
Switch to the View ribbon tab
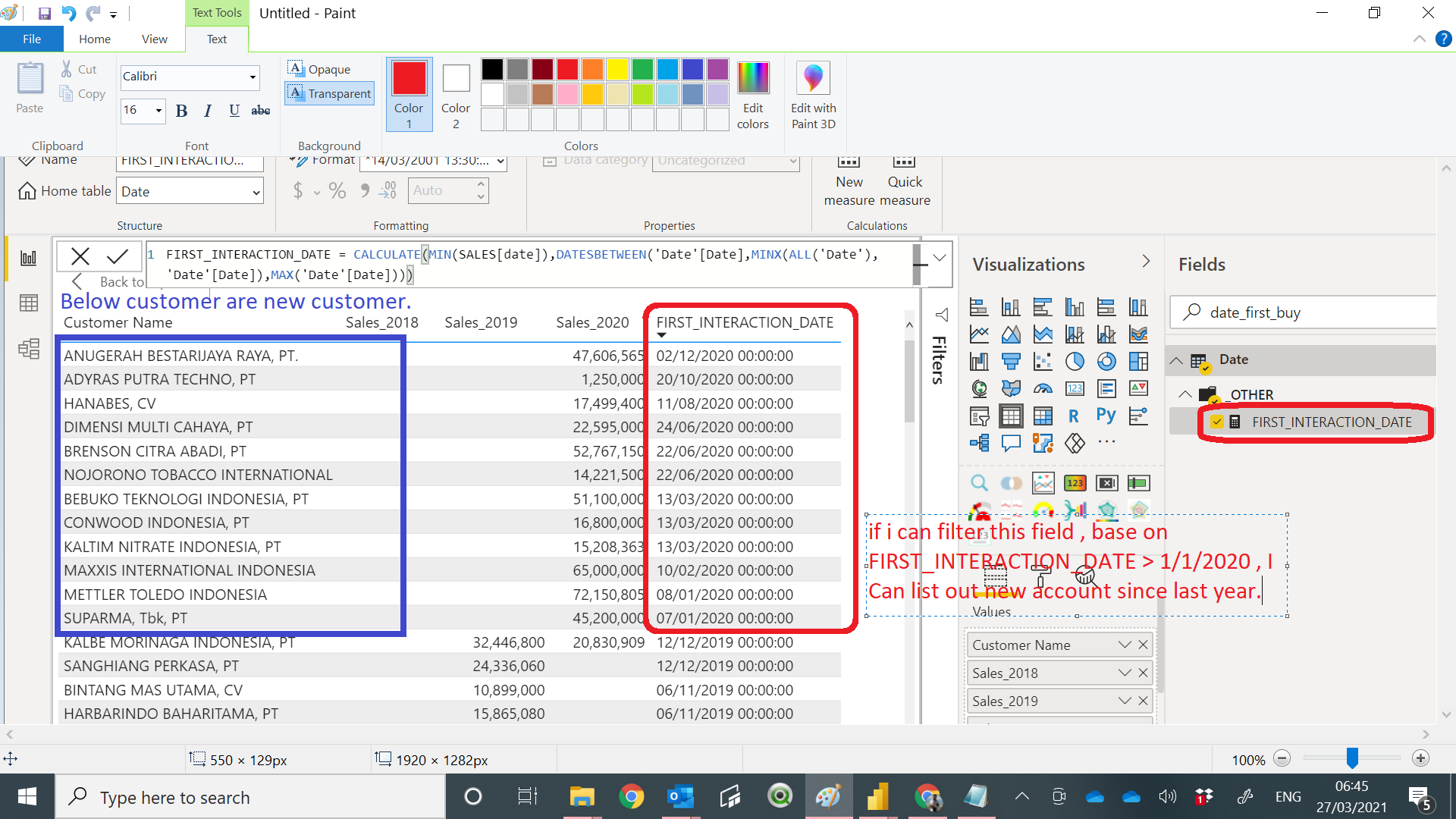(155, 39)
